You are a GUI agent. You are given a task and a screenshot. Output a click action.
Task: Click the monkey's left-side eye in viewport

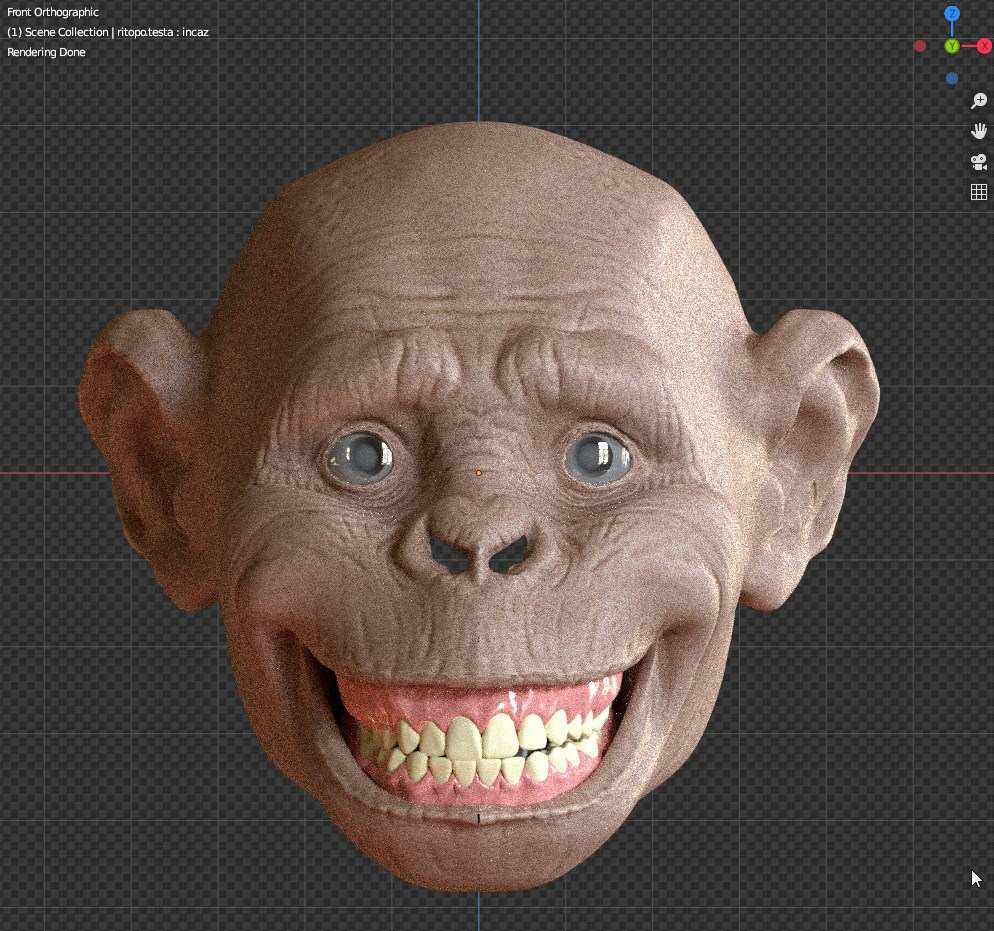pos(357,455)
